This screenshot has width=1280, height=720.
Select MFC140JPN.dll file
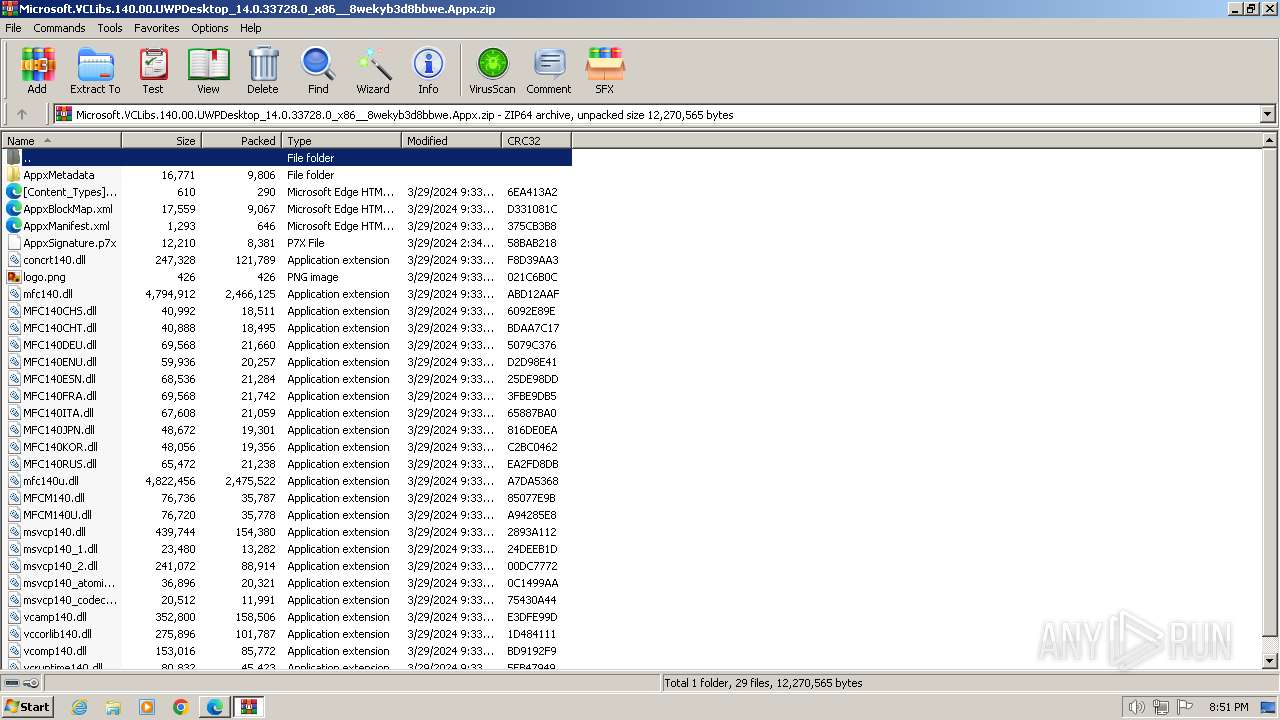(287, 430)
